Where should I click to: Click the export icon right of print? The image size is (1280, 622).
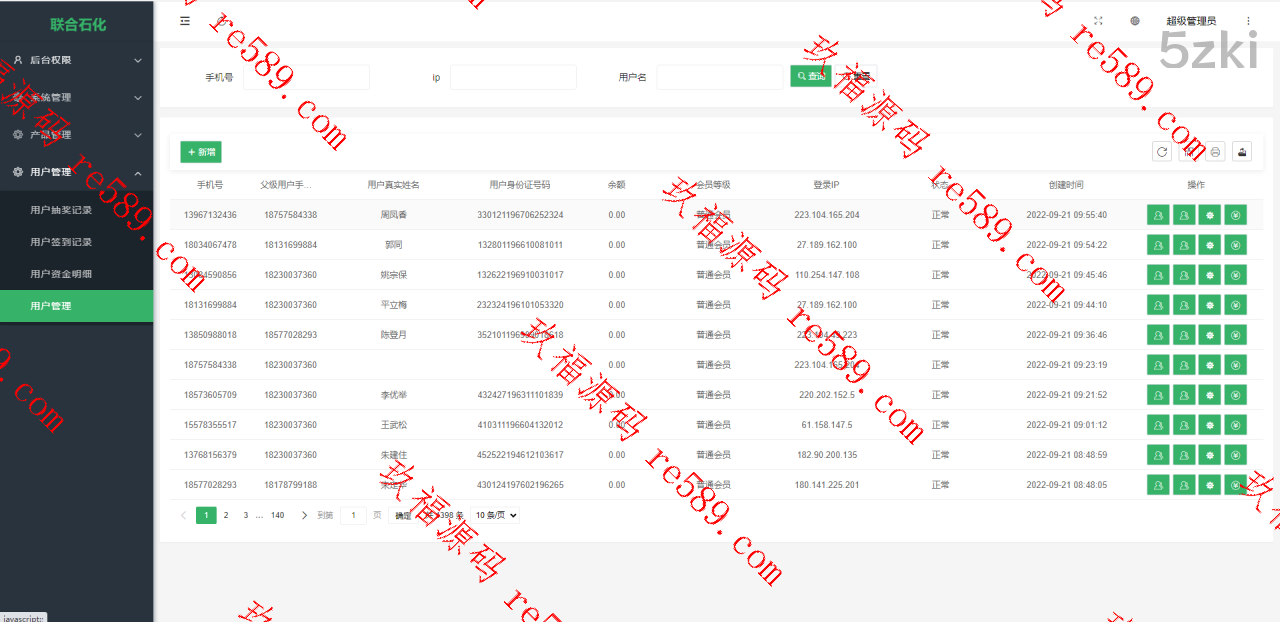pos(1241,152)
